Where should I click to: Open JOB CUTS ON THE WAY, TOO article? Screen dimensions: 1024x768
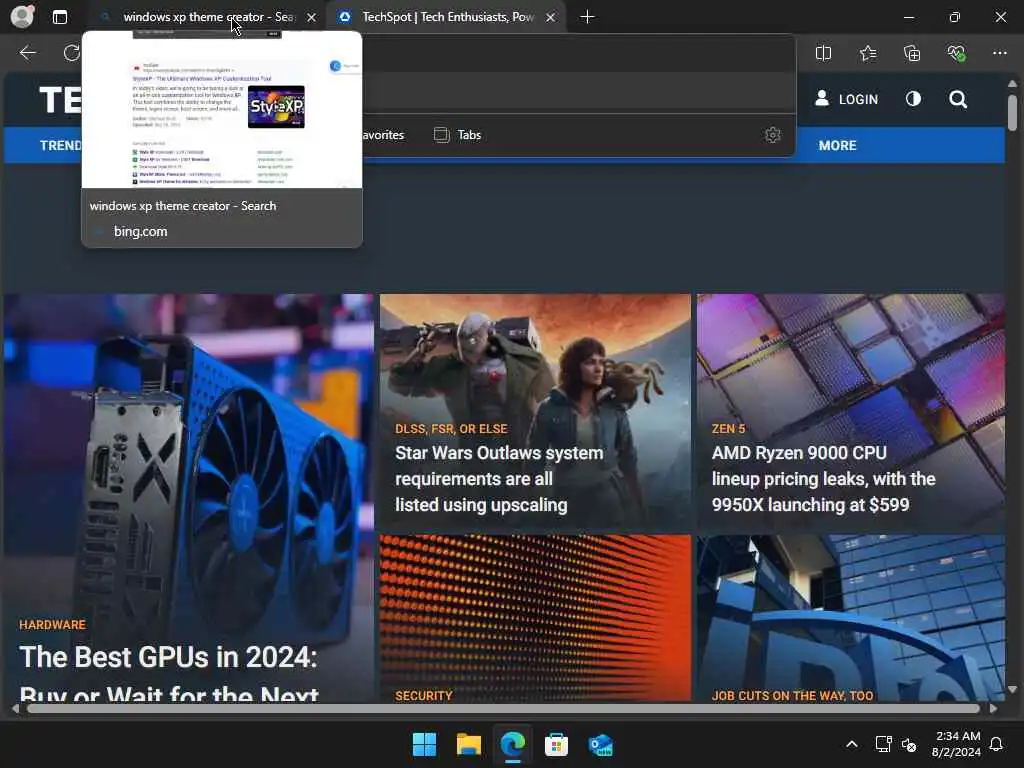point(850,618)
